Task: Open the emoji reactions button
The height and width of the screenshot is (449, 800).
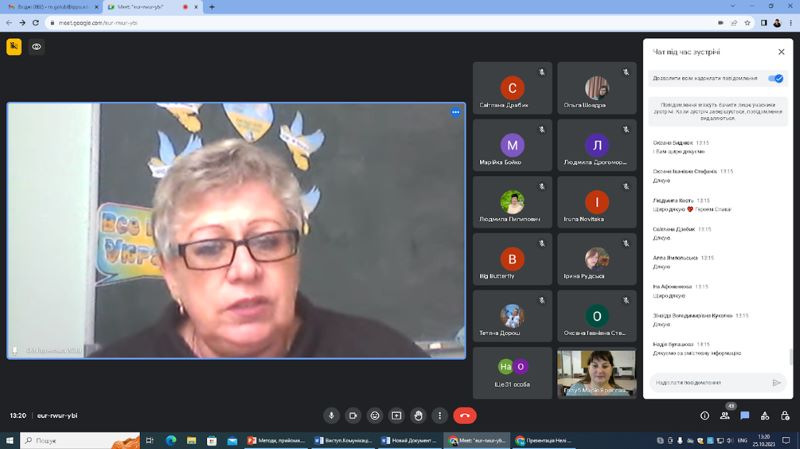Action: [x=375, y=415]
